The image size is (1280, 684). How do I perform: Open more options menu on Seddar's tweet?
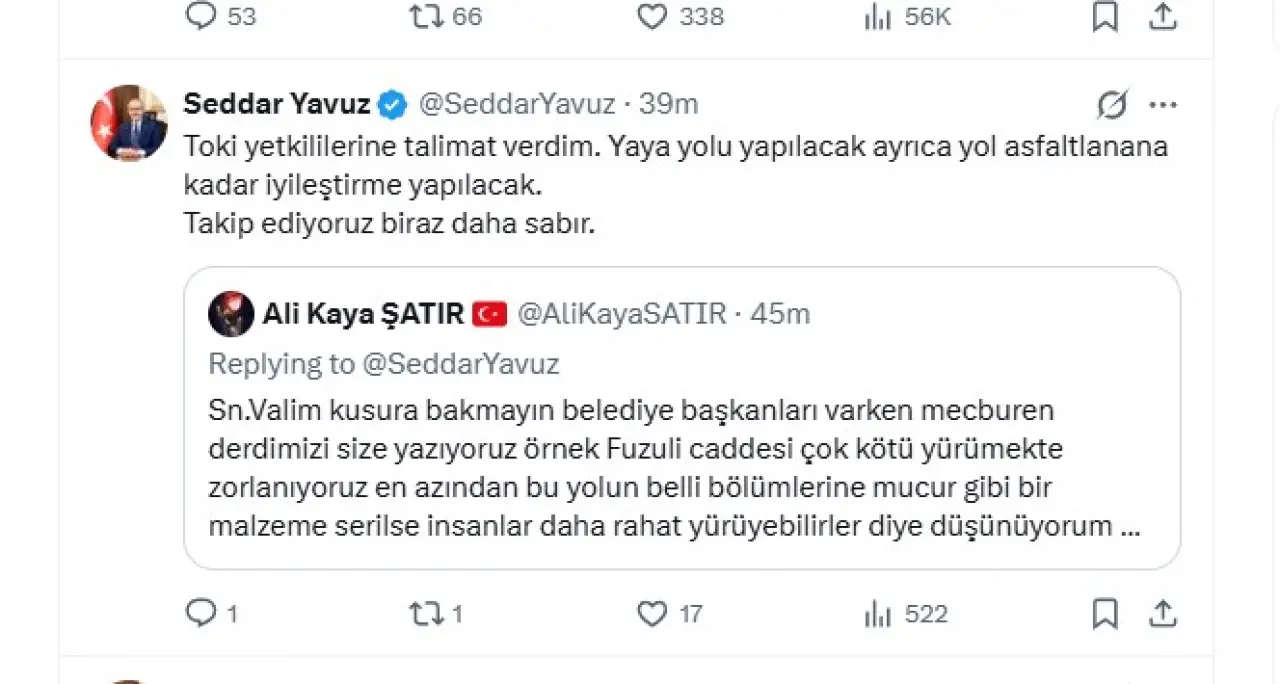pyautogui.click(x=1163, y=103)
